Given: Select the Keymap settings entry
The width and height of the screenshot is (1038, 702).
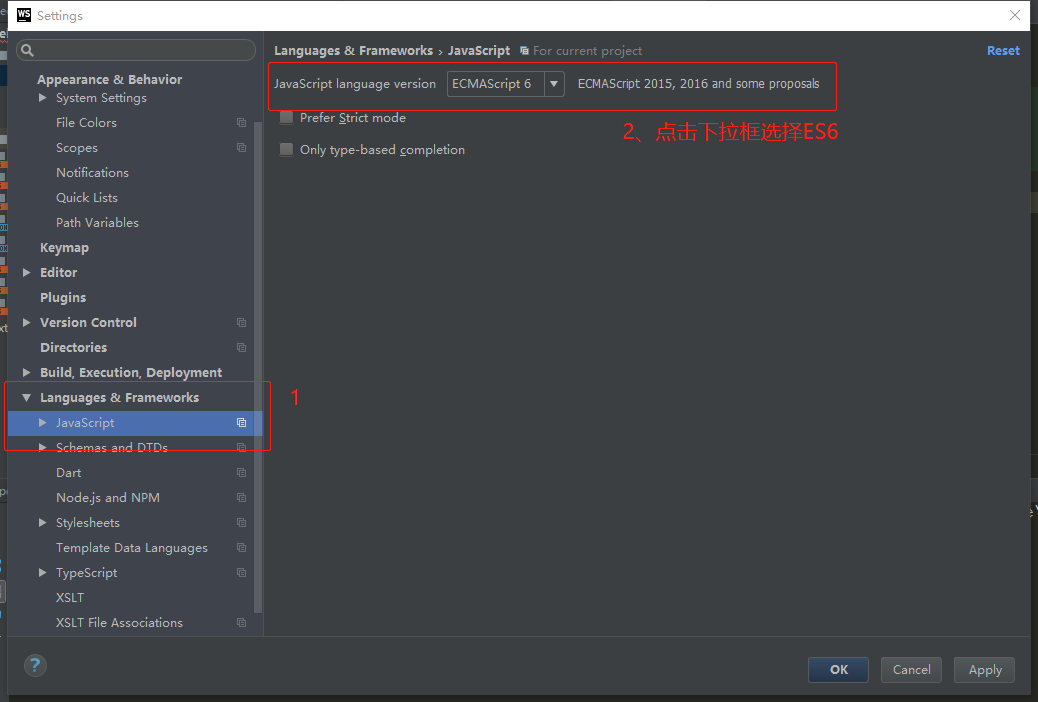Looking at the screenshot, I should click(64, 247).
